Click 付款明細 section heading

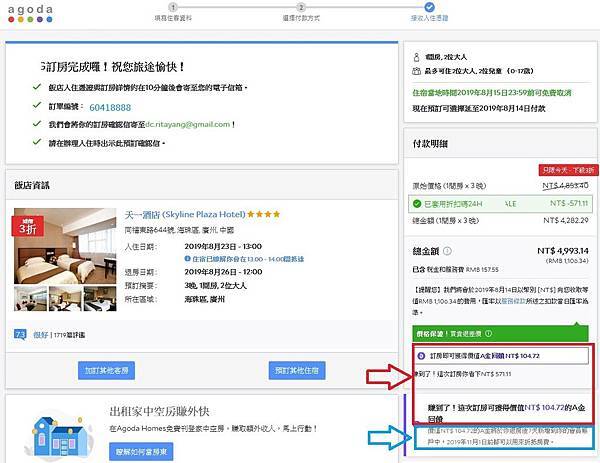(430, 144)
